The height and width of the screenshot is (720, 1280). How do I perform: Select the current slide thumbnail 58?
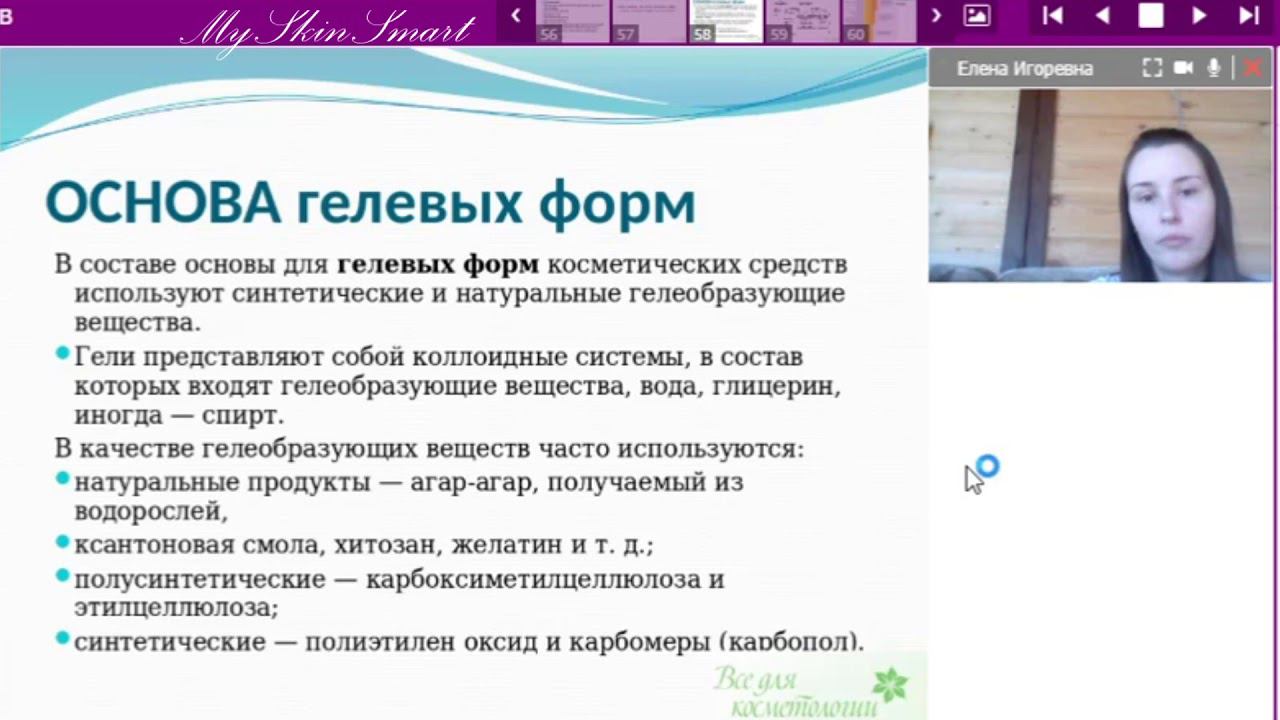point(725,21)
